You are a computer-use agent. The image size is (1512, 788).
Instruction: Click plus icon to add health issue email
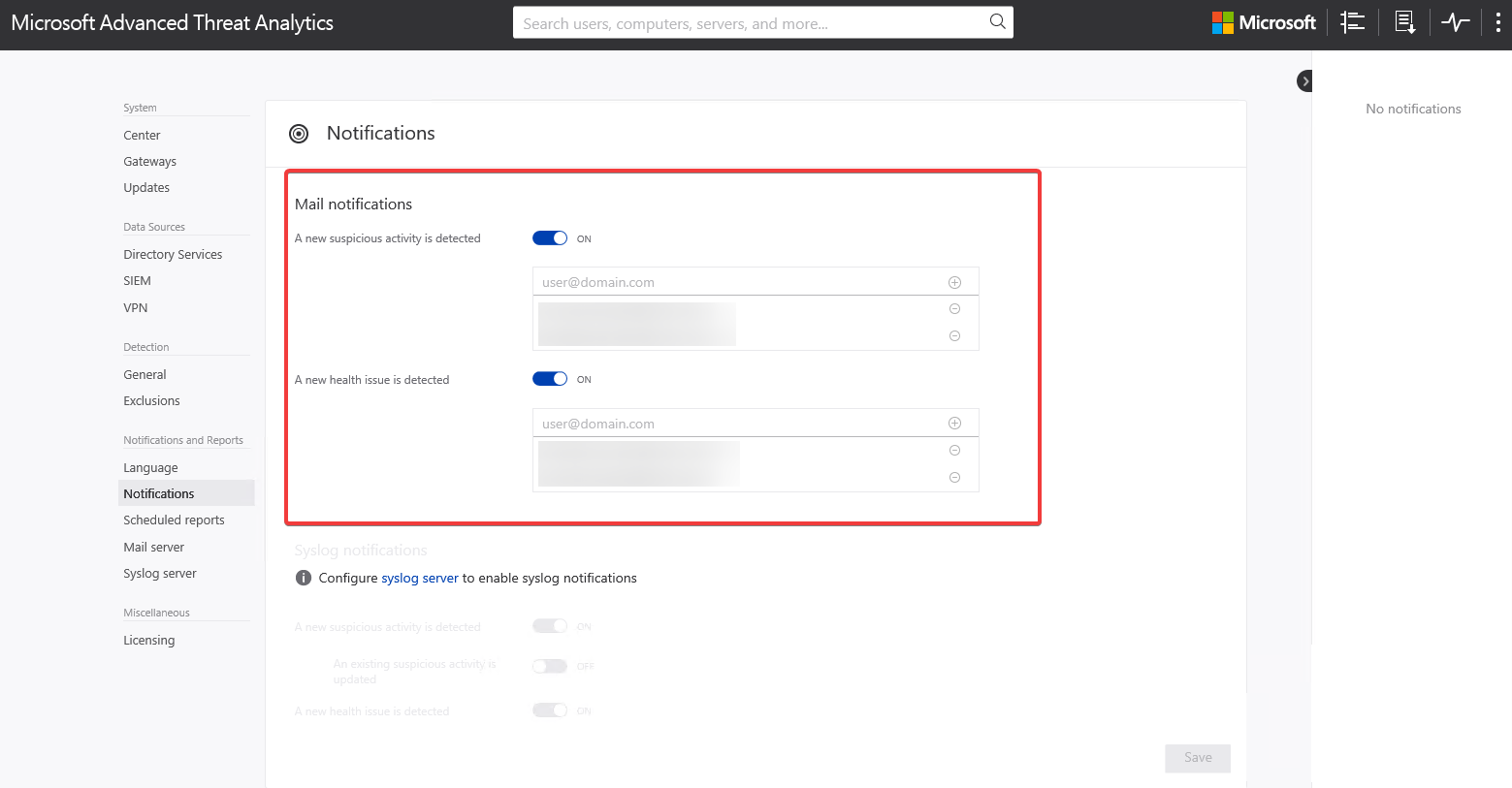[x=954, y=424]
